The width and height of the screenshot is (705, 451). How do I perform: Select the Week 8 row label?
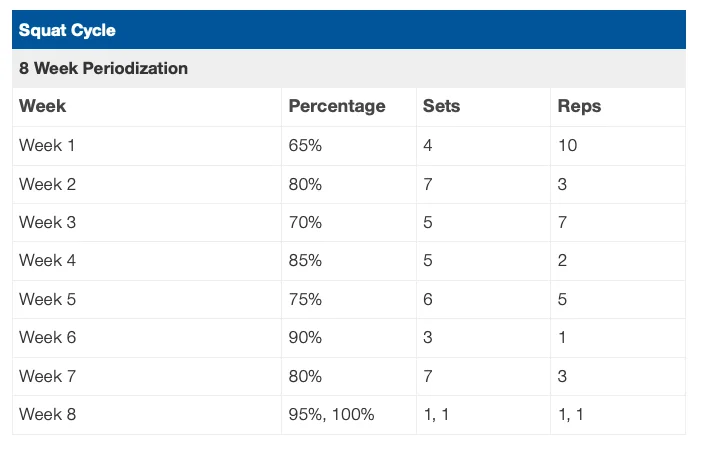(x=47, y=414)
